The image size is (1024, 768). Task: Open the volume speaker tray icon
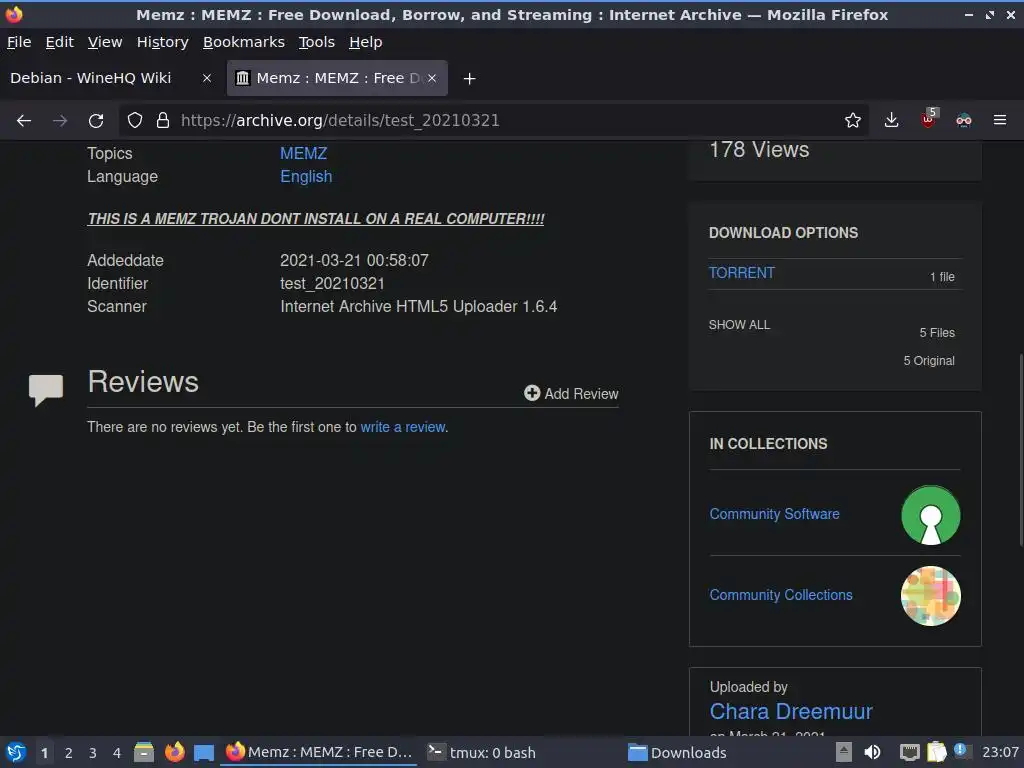click(872, 752)
